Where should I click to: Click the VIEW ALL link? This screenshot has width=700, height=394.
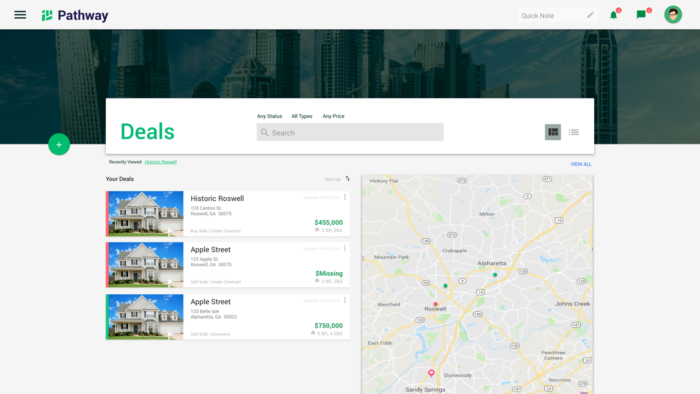[x=581, y=164]
